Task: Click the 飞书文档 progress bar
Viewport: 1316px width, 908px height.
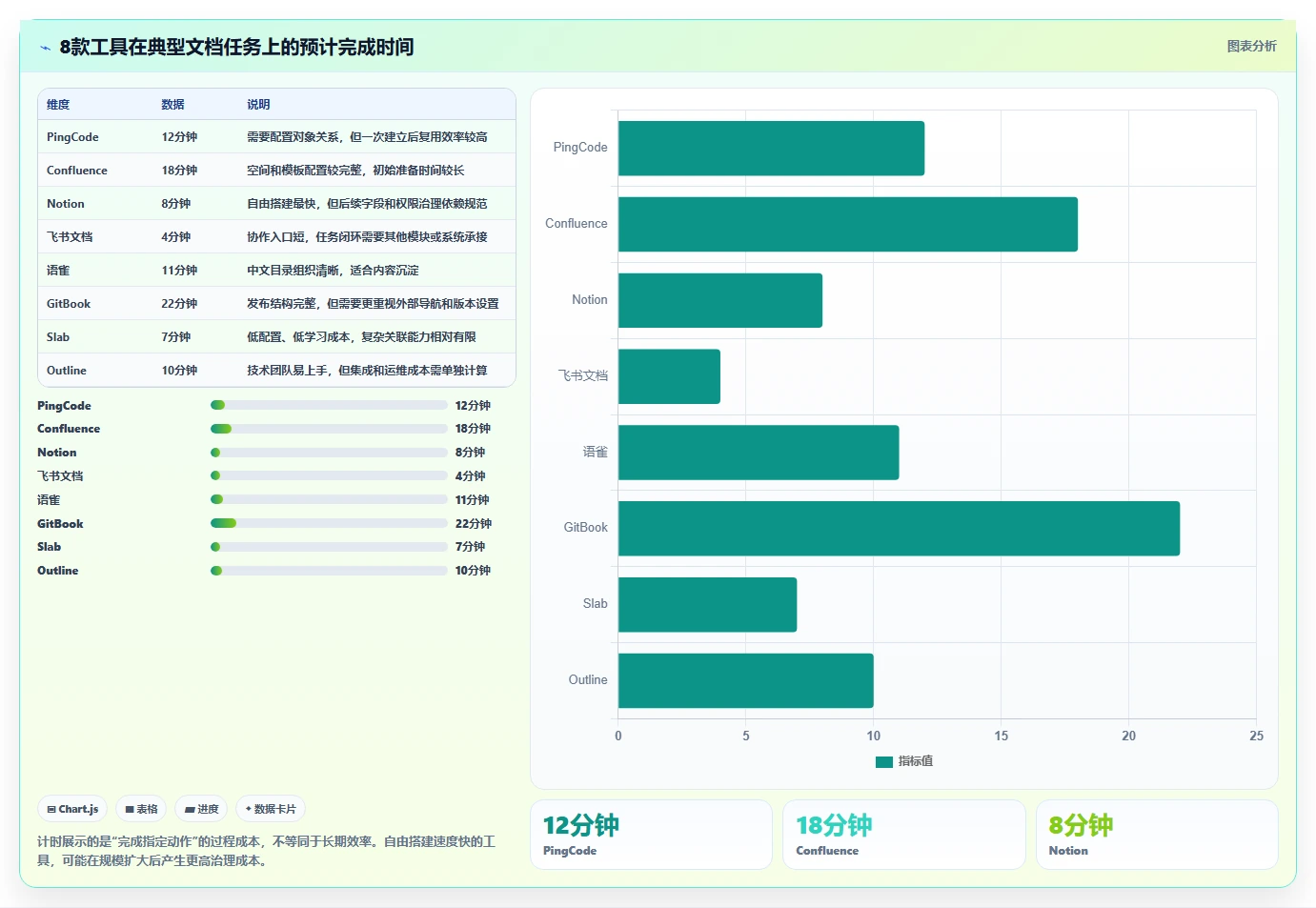Action: coord(329,475)
